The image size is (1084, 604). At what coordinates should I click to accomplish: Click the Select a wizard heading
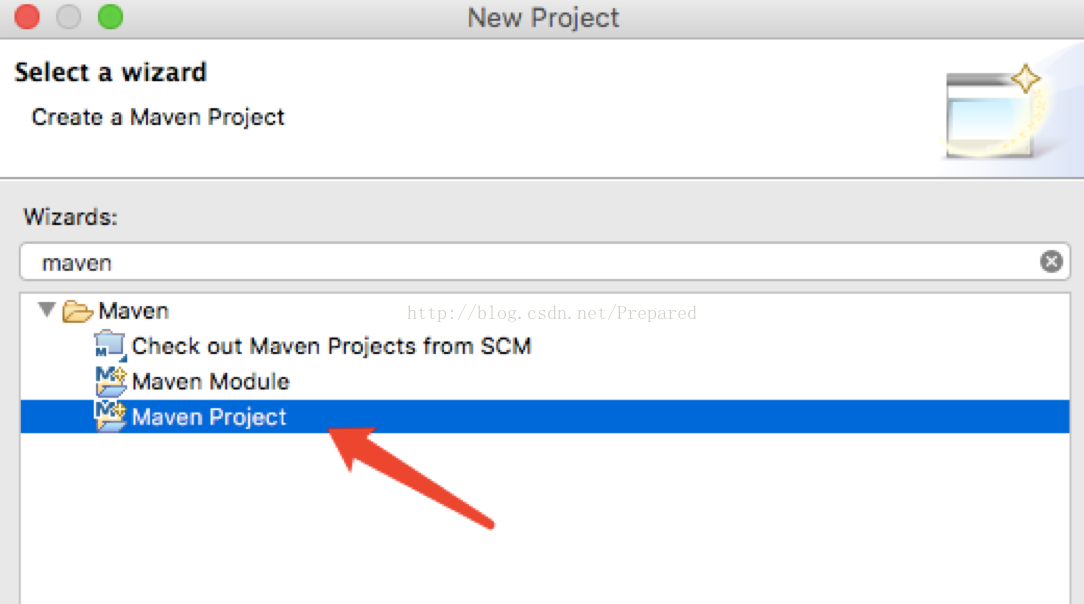[111, 72]
